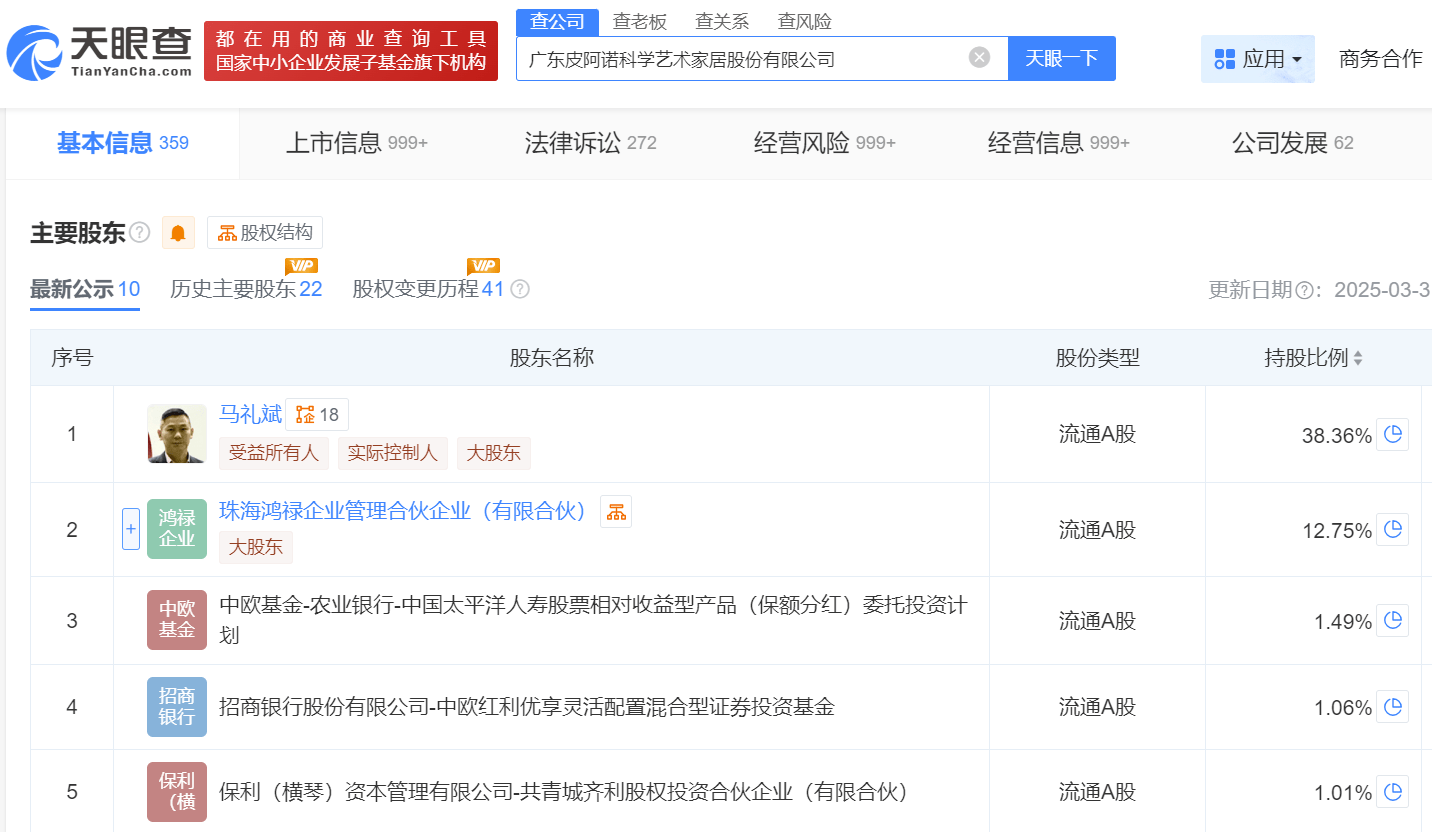Viewport: 1432px width, 832px height.
Task: Click 马礼斌 profile photo
Action: pyautogui.click(x=177, y=434)
